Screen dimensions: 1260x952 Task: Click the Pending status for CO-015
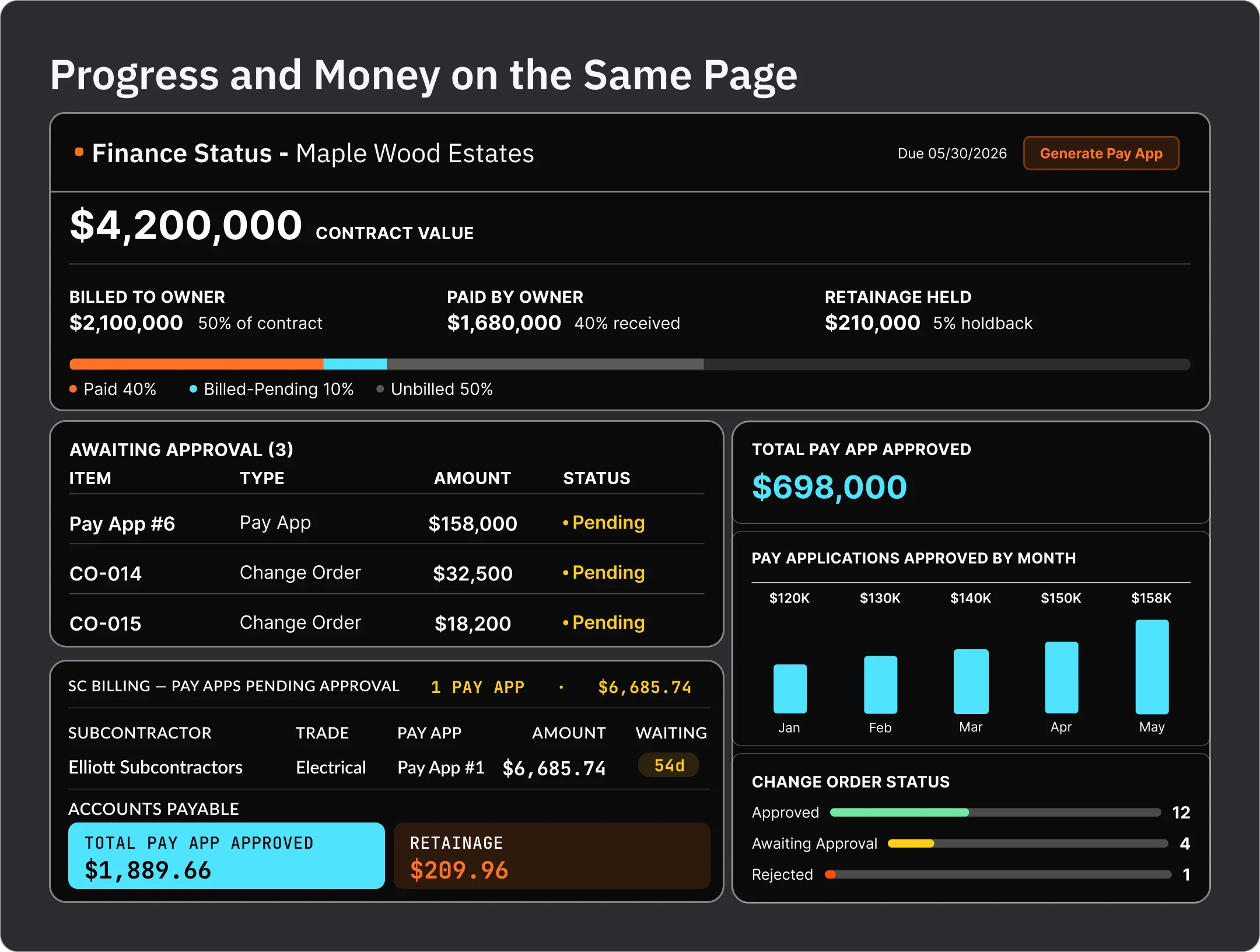[x=604, y=622]
